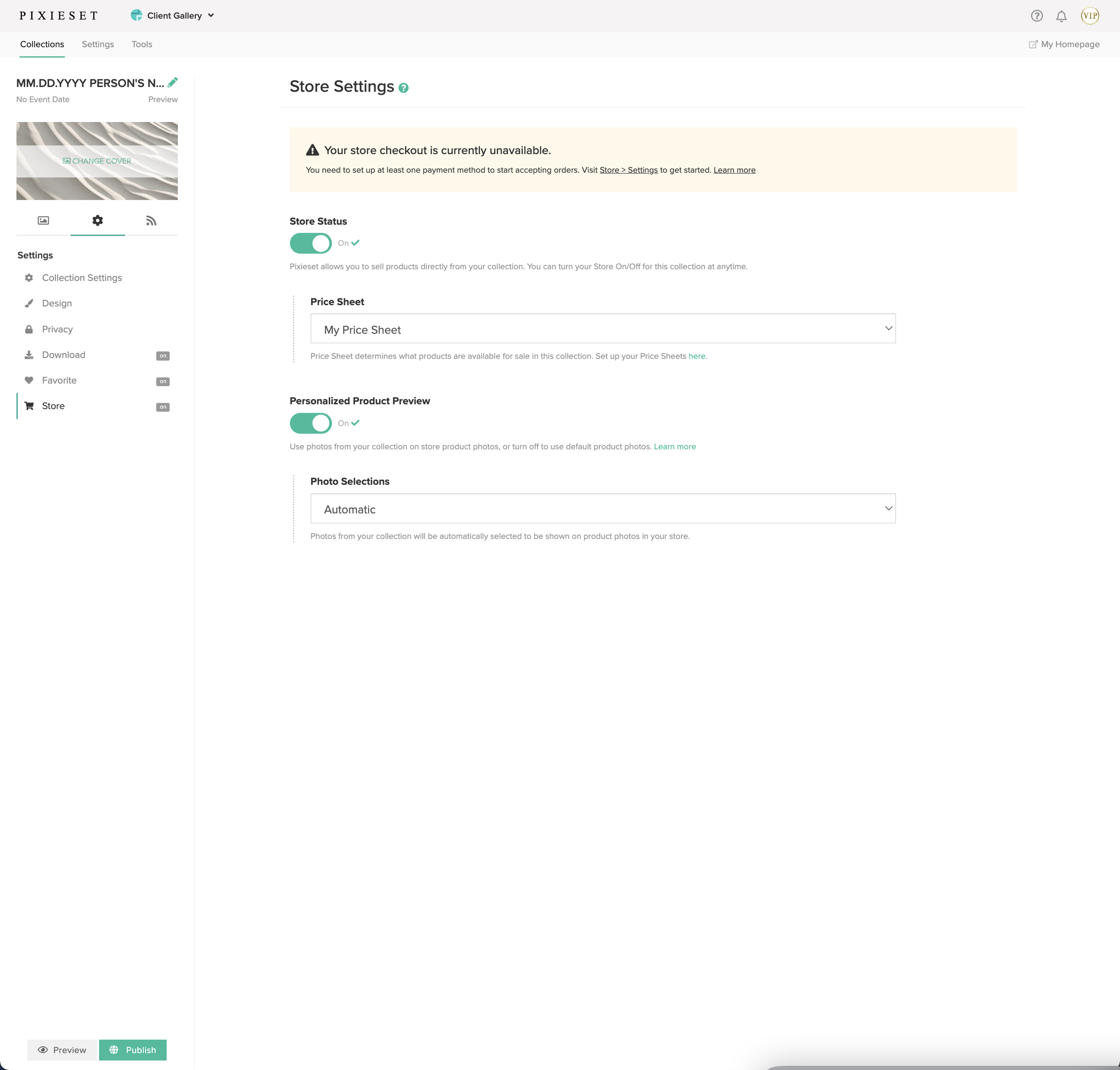Open the Price Sheet dropdown
The width and height of the screenshot is (1120, 1070).
603,328
